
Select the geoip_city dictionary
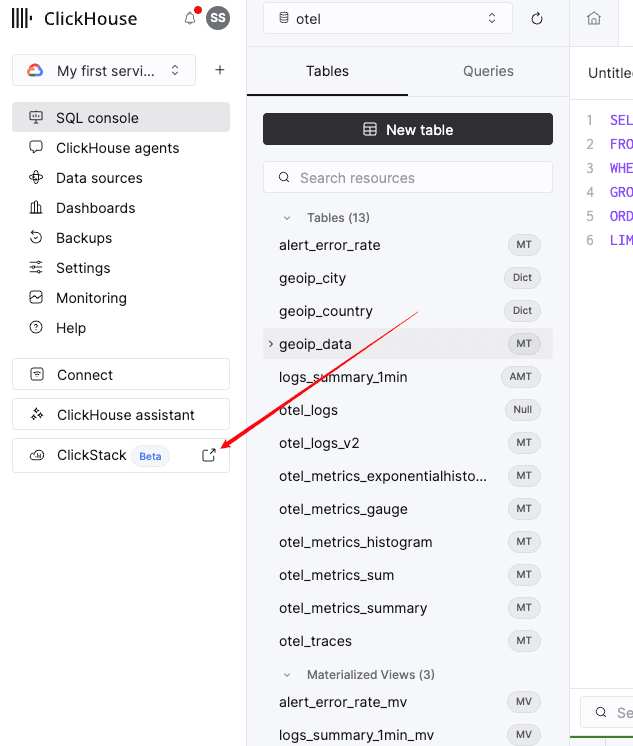(408, 278)
